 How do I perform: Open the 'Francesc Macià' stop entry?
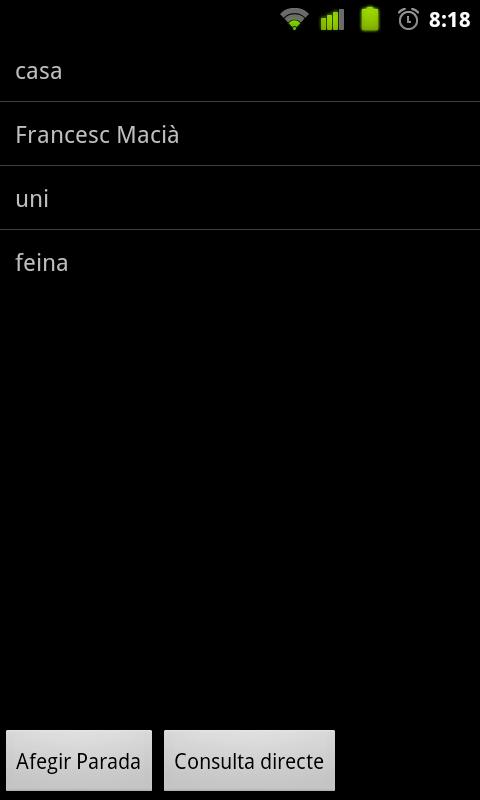pos(240,134)
